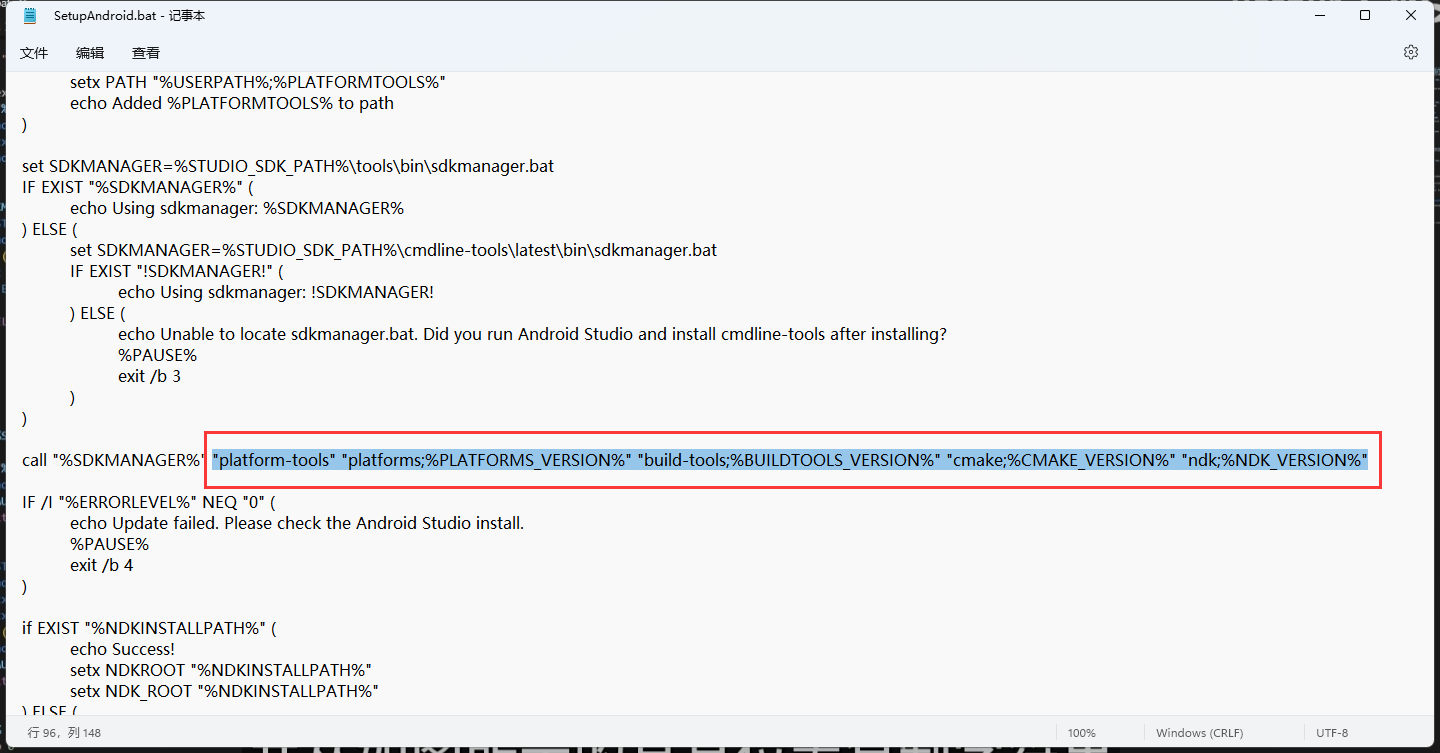This screenshot has width=1440, height=753.
Task: Click the highlighted '"platform-tools"' argument
Action: 274,460
